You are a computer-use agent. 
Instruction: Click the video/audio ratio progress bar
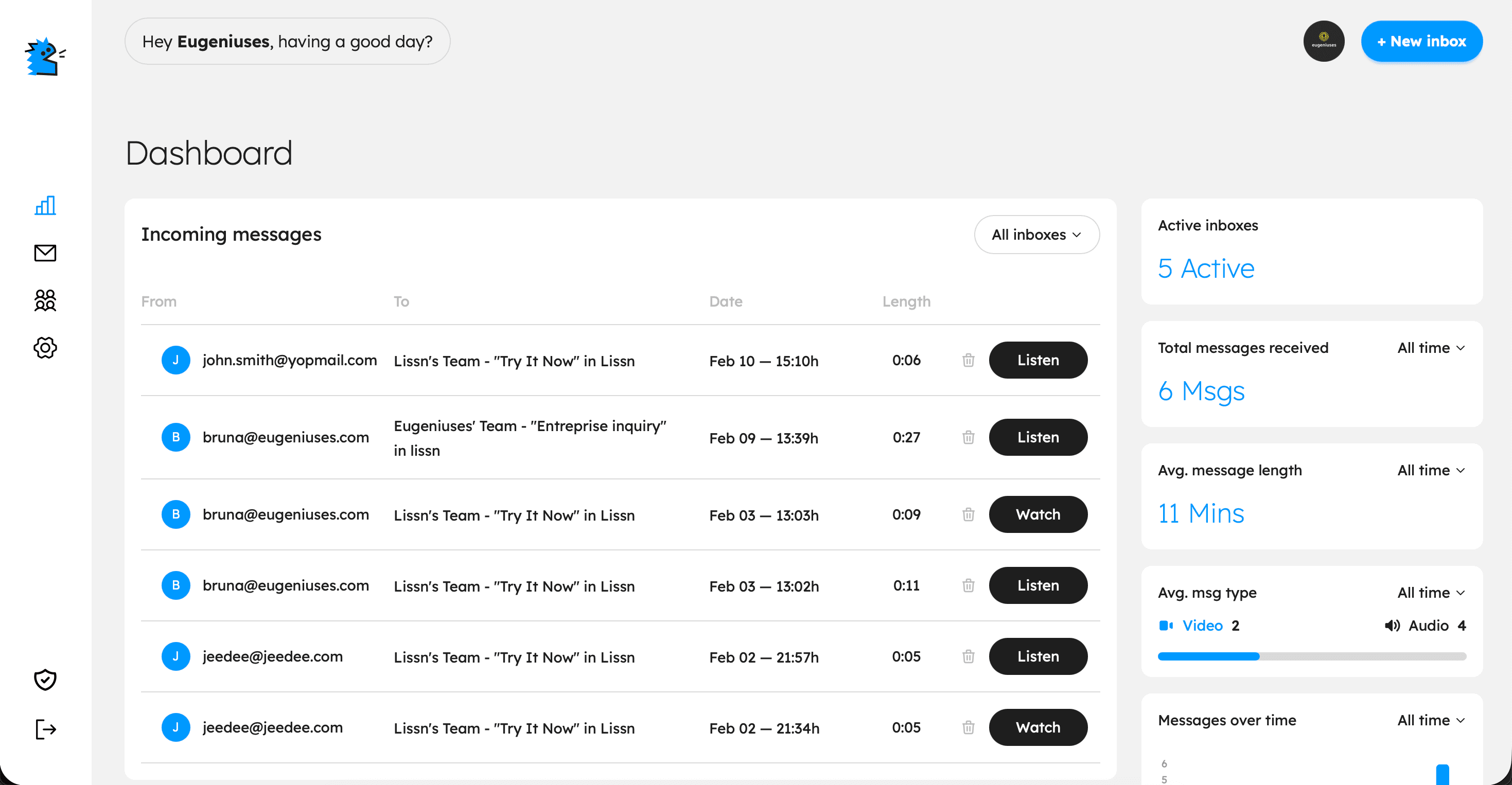1311,656
